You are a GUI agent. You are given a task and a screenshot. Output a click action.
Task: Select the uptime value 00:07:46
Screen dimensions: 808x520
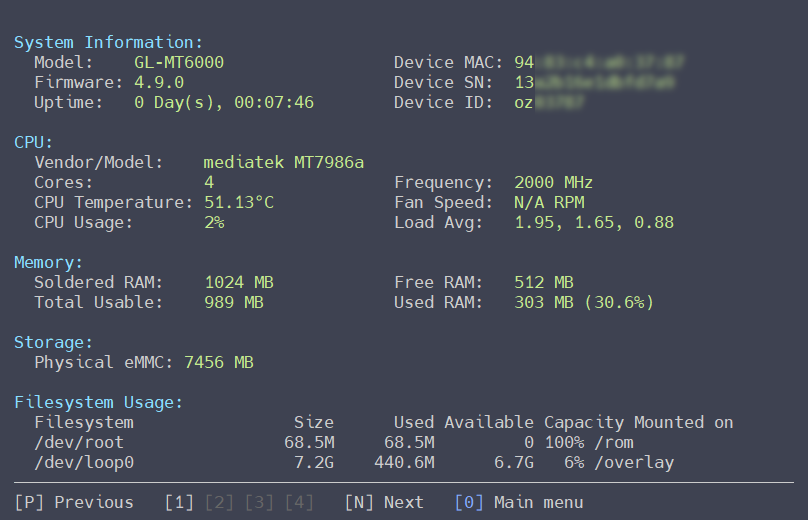pyautogui.click(x=274, y=103)
